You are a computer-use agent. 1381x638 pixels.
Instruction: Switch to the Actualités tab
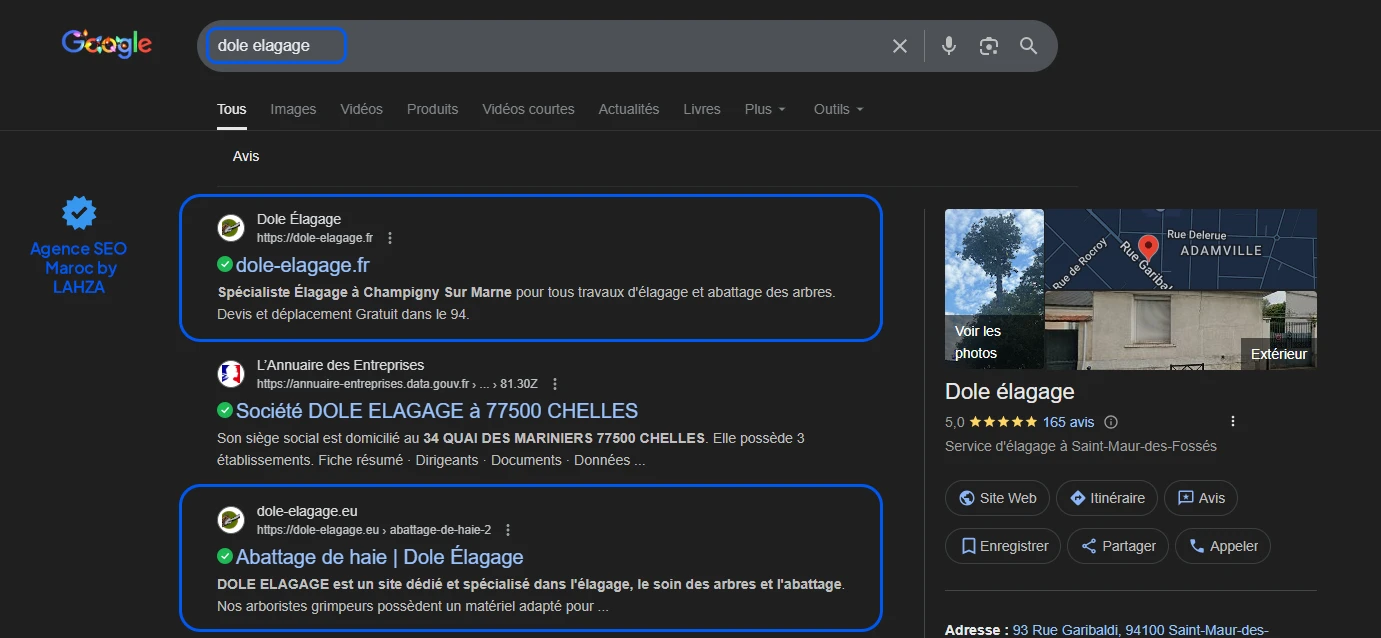[629, 109]
